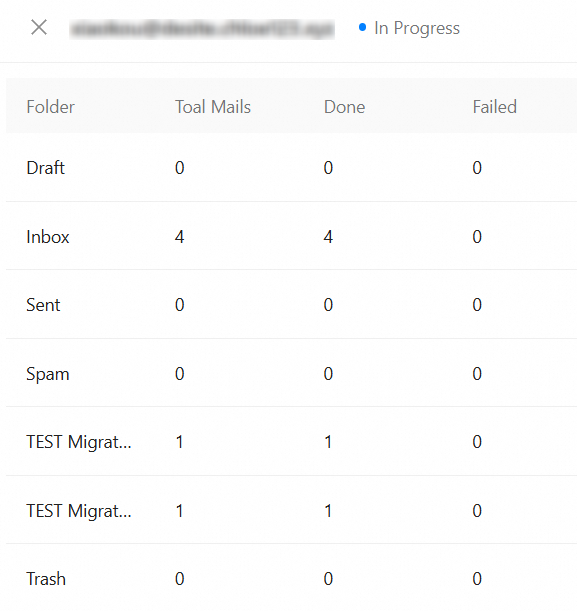Click Inbox total mails count of 4

point(179,237)
